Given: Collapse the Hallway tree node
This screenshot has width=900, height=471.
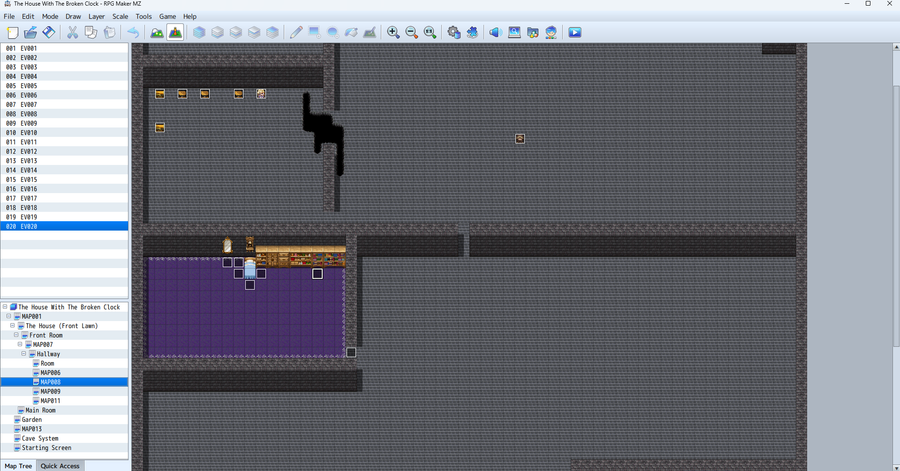Looking at the screenshot, I should click(x=24, y=354).
